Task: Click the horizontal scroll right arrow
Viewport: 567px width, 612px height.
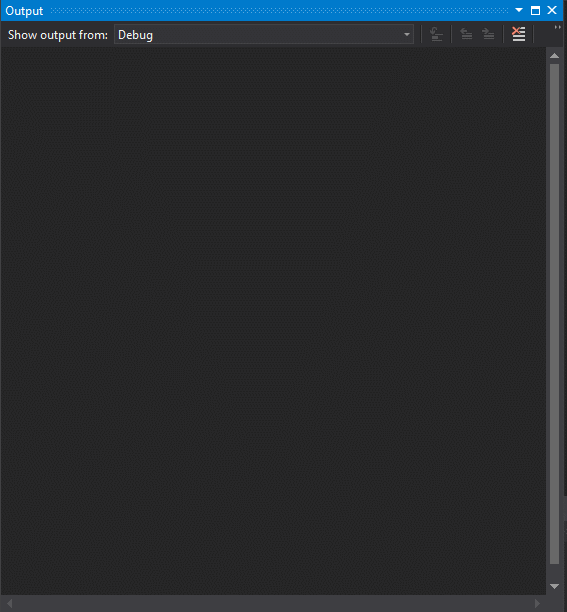Action: pyautogui.click(x=537, y=603)
